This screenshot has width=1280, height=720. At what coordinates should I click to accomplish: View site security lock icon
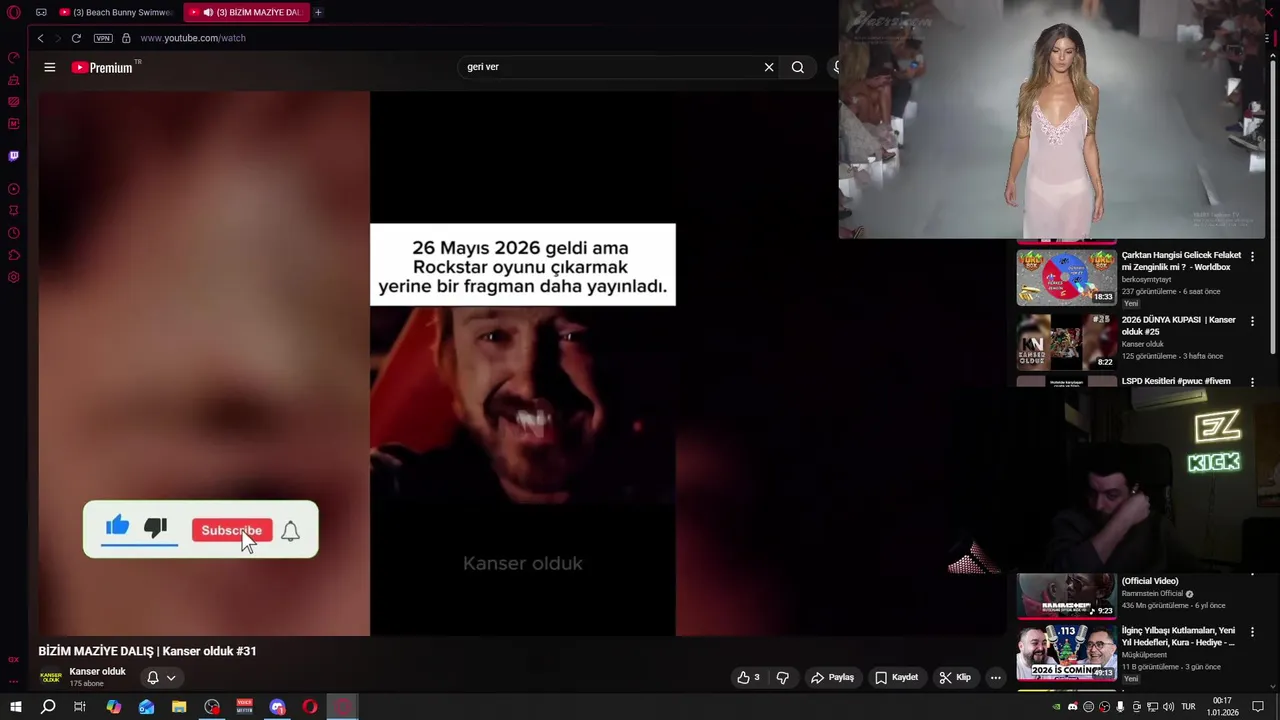(126, 38)
